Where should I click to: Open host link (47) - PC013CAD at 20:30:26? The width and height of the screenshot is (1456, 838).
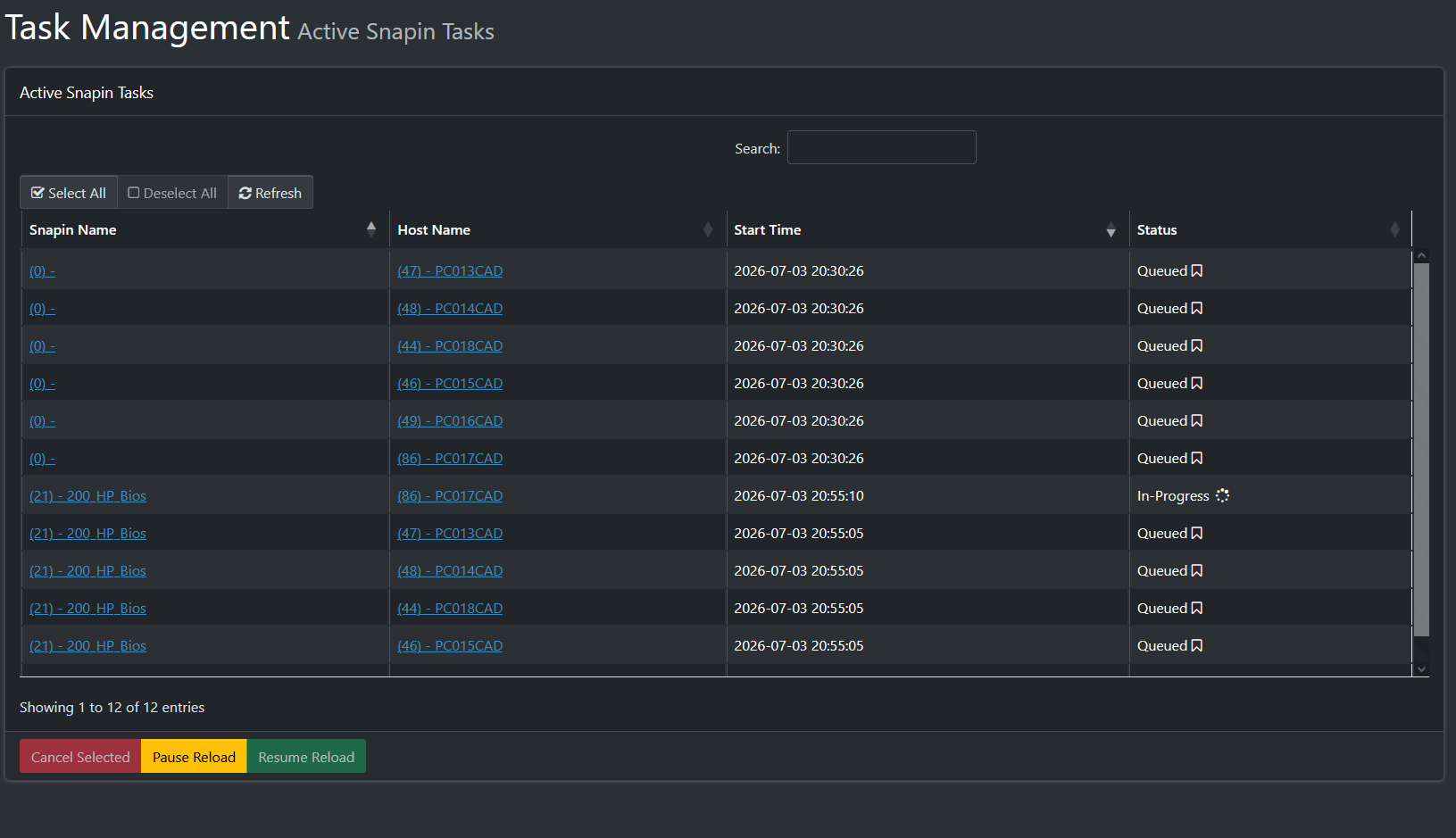450,270
